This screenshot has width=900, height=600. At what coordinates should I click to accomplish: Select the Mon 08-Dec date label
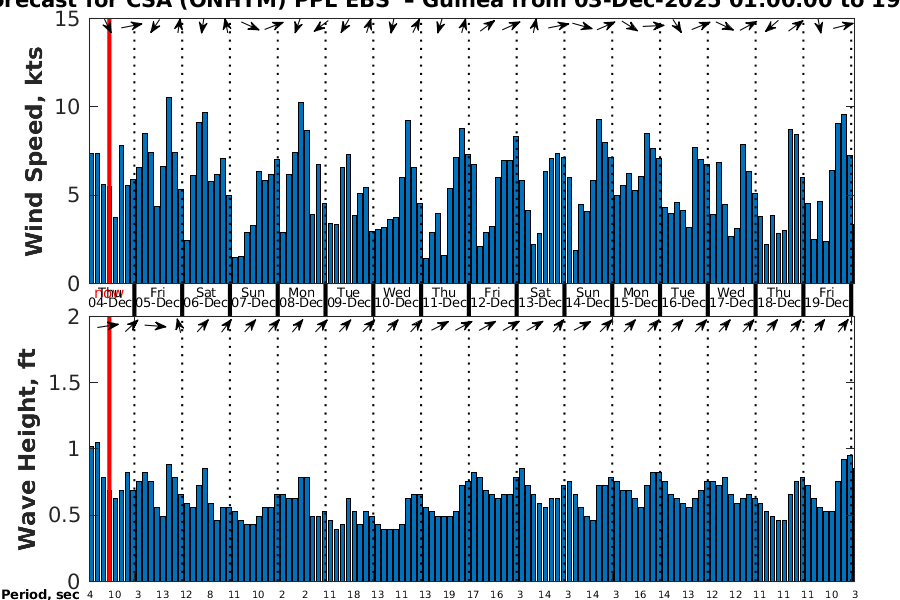[x=301, y=298]
